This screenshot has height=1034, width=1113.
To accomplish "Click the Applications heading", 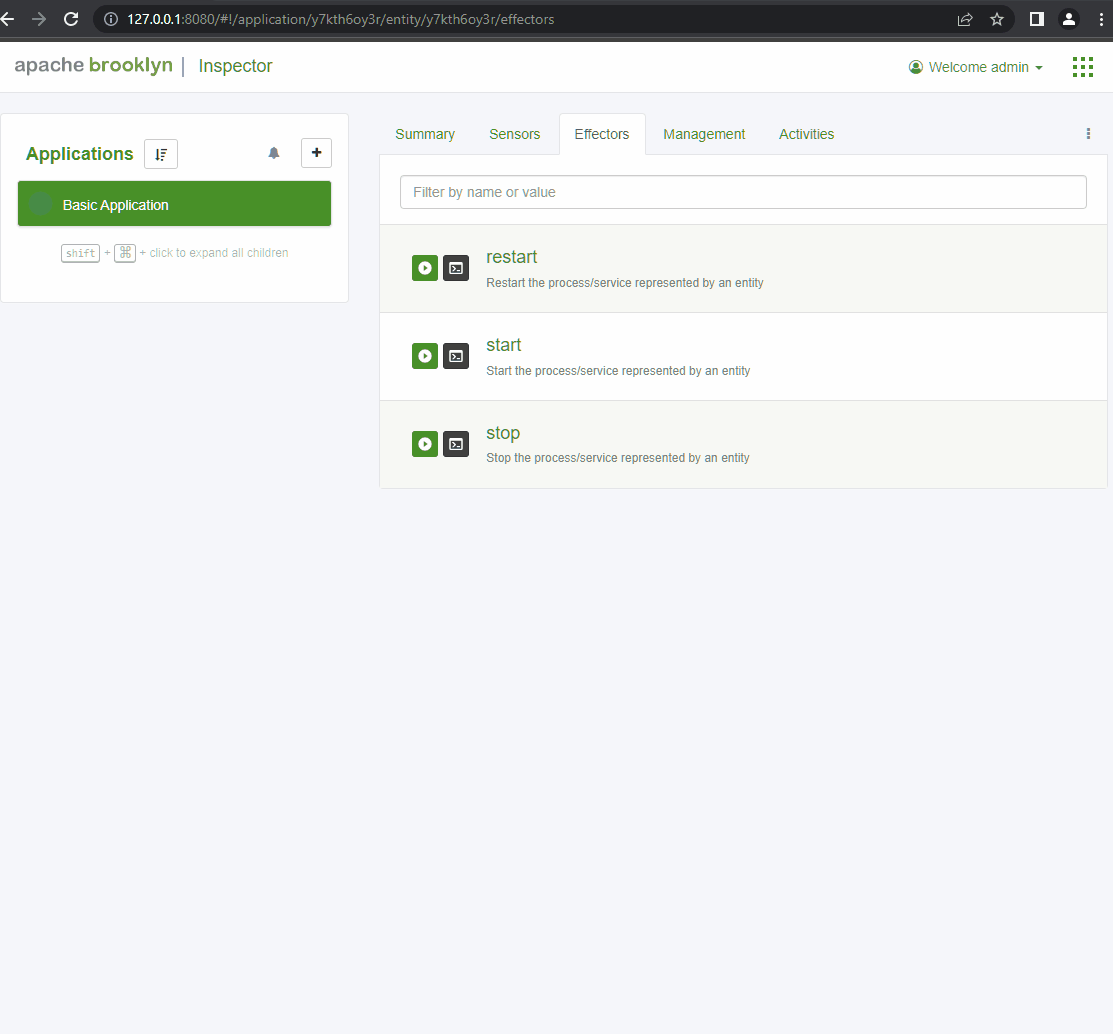I will tap(80, 154).
